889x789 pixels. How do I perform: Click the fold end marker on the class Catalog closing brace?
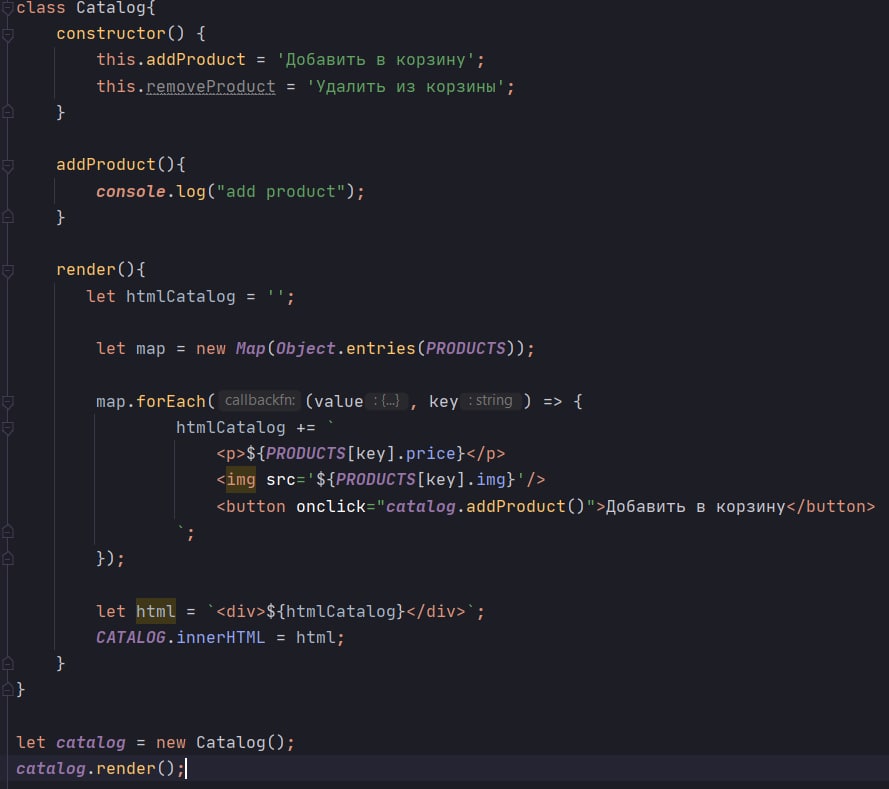click(x=7, y=690)
